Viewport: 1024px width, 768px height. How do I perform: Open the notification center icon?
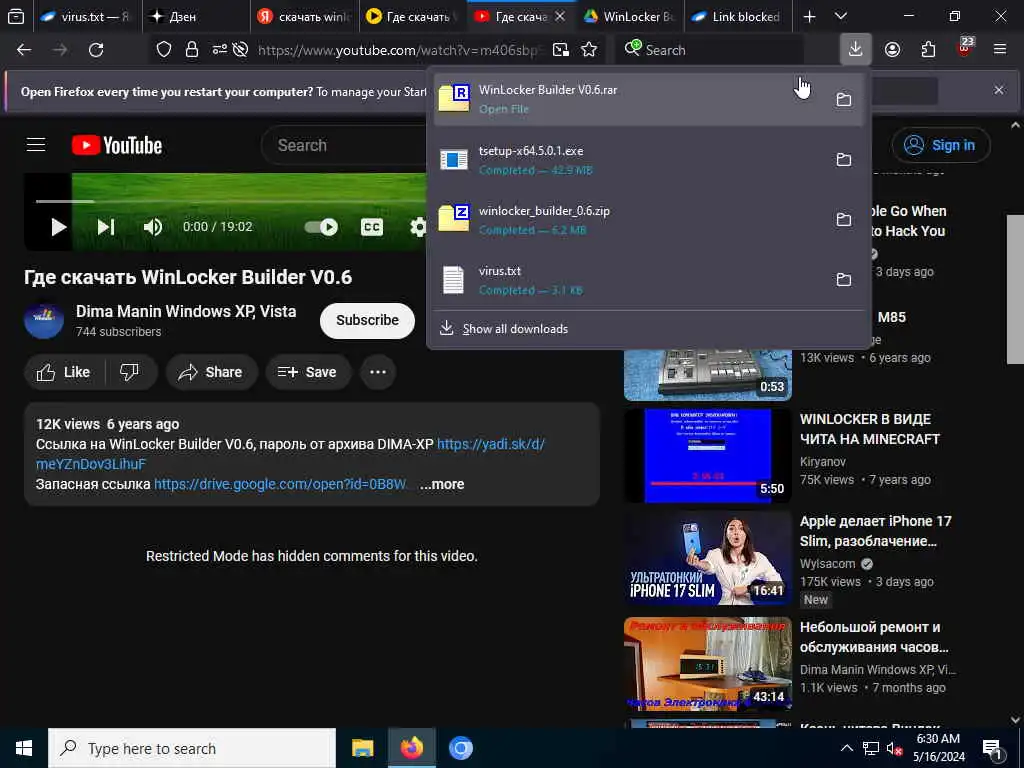click(x=993, y=748)
